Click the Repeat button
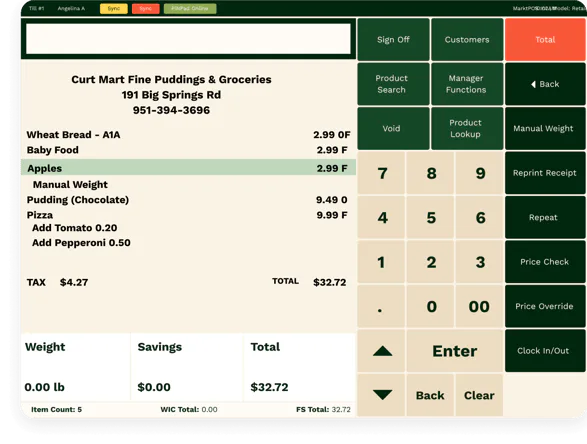 coord(545,218)
